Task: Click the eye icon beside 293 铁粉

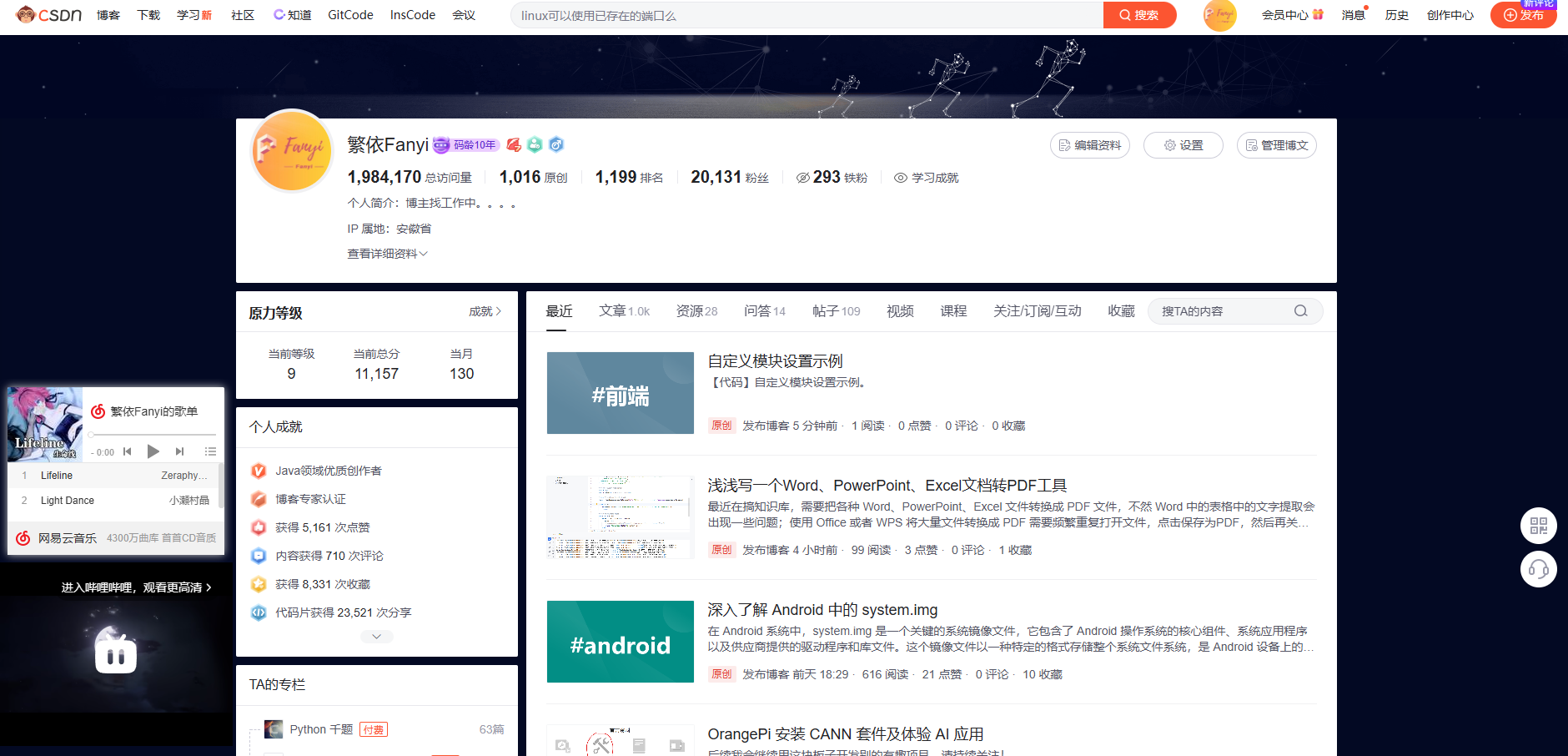Action: click(x=802, y=177)
